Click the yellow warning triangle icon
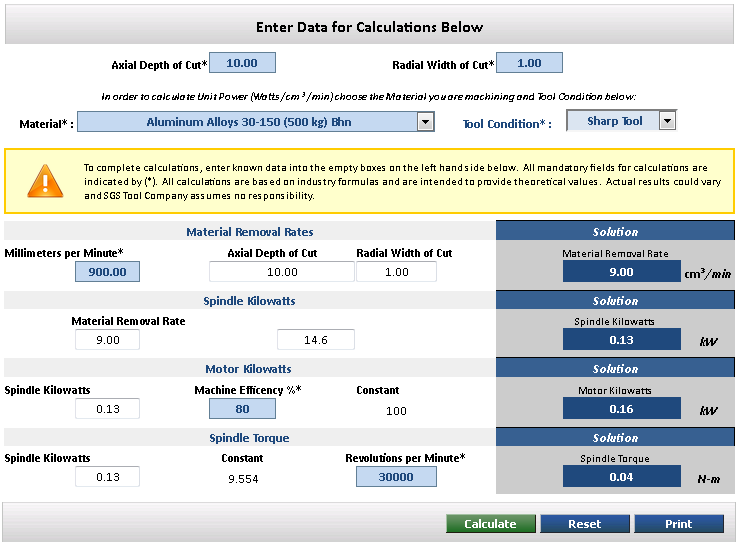 44,181
